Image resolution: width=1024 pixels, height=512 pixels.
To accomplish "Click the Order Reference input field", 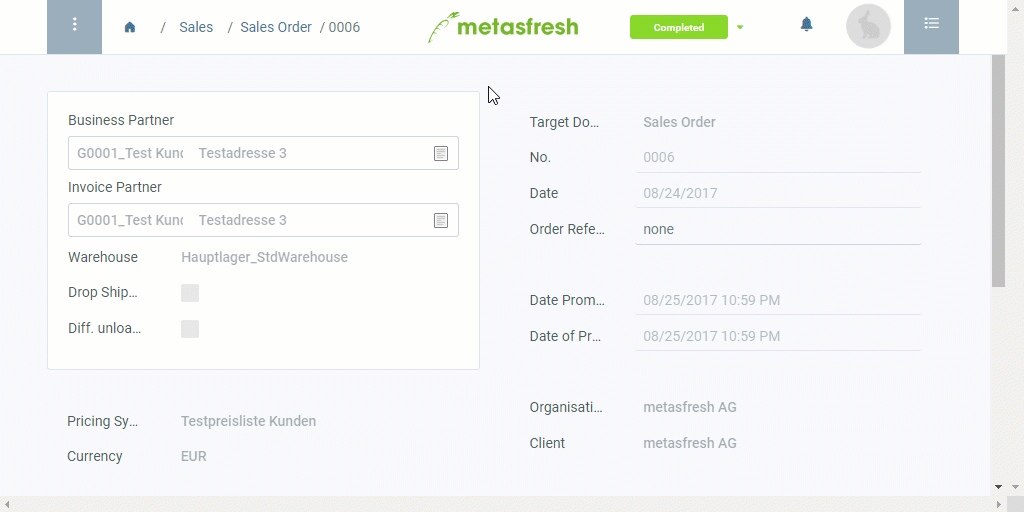I will pos(778,229).
